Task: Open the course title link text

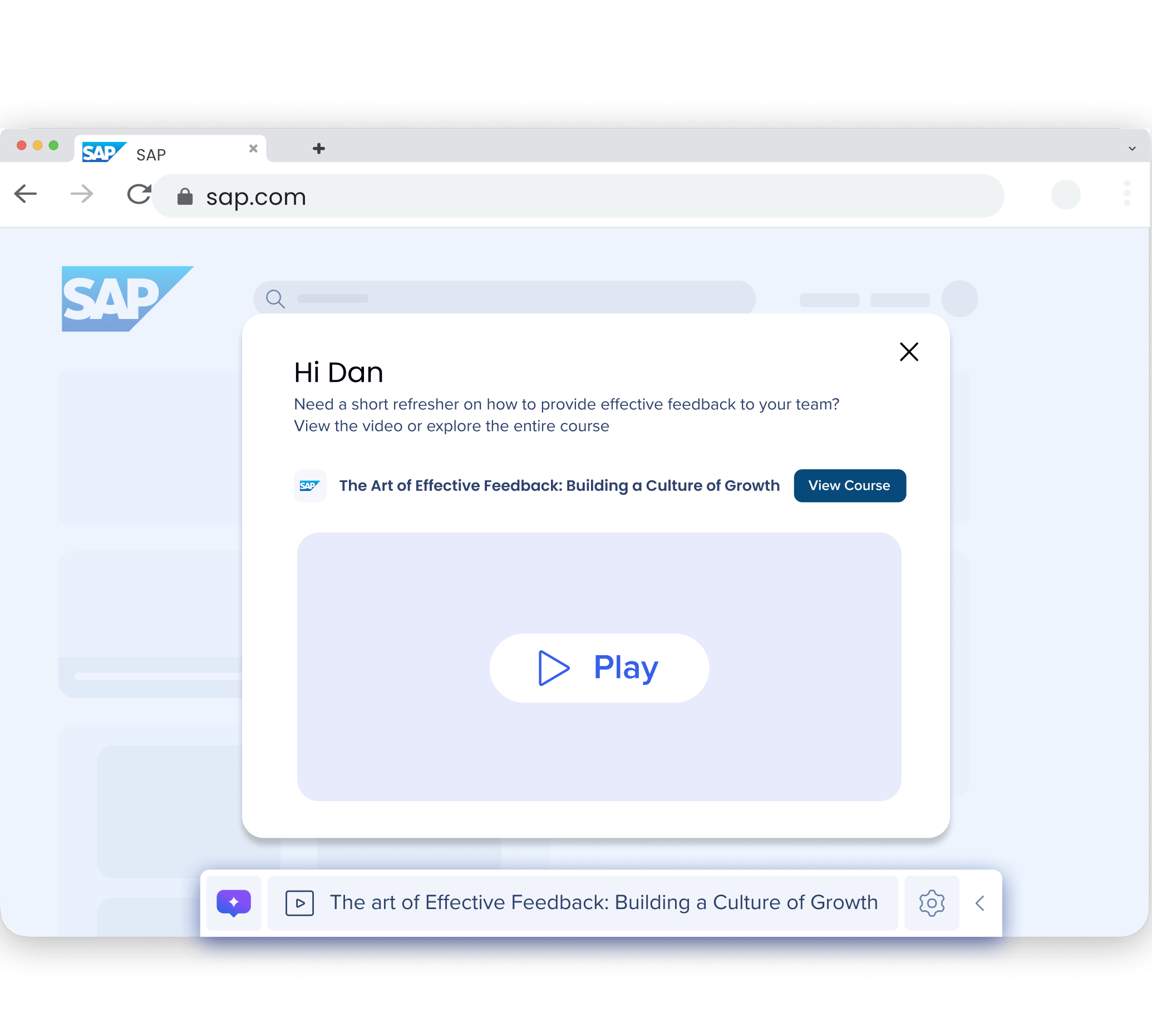Action: [559, 485]
